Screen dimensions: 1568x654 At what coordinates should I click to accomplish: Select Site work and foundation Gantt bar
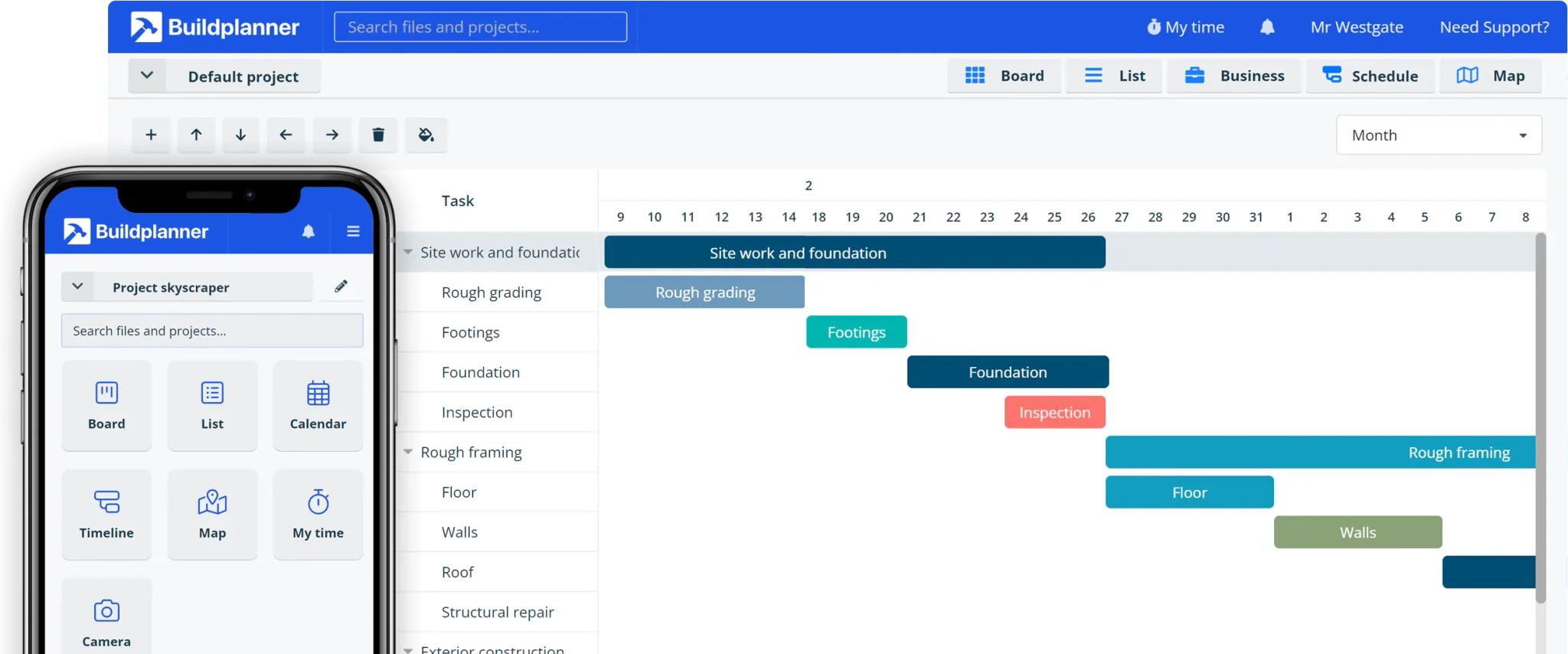coord(854,252)
